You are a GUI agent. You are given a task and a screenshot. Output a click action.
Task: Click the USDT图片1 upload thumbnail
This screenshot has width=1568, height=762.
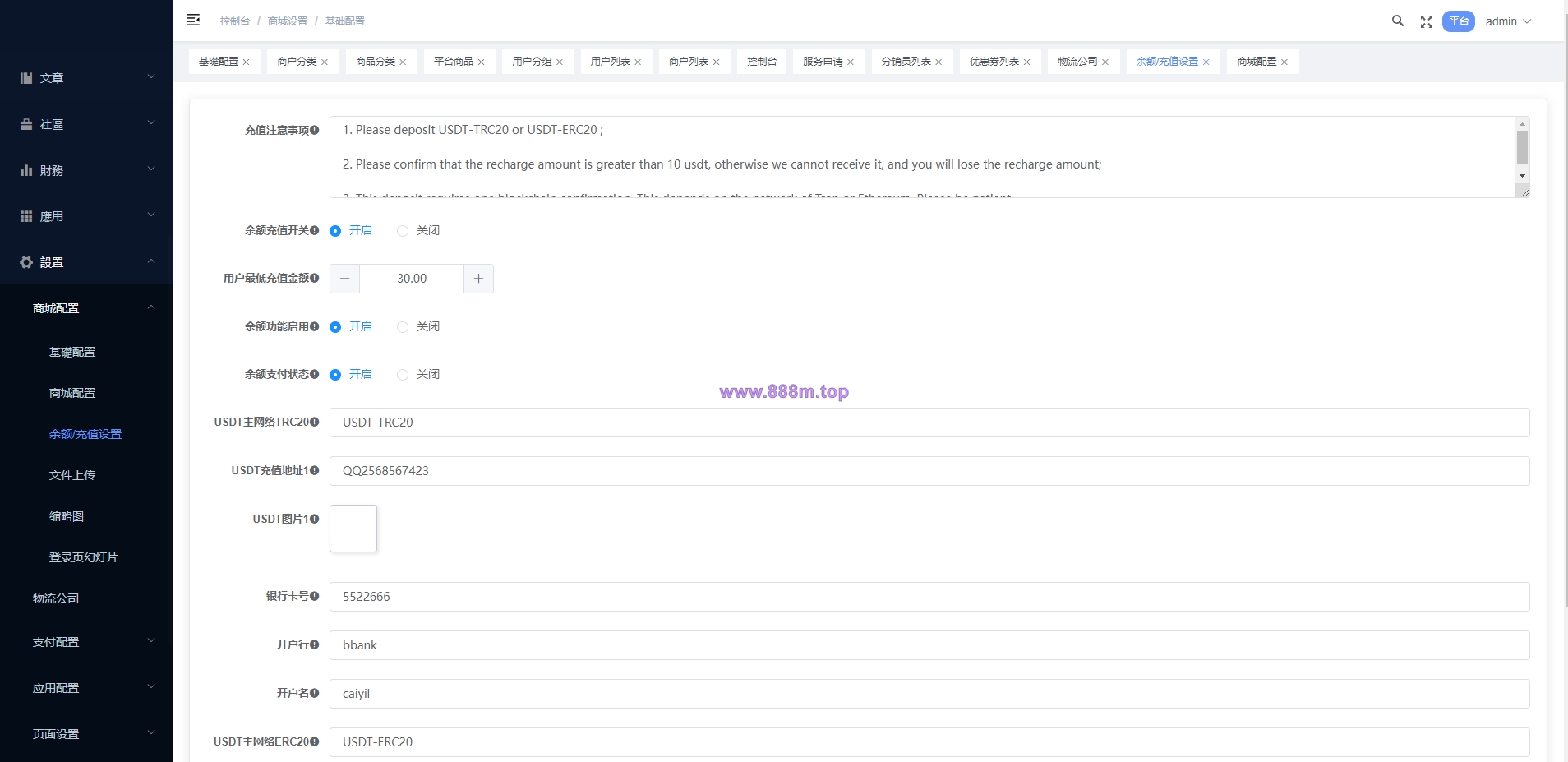(353, 529)
